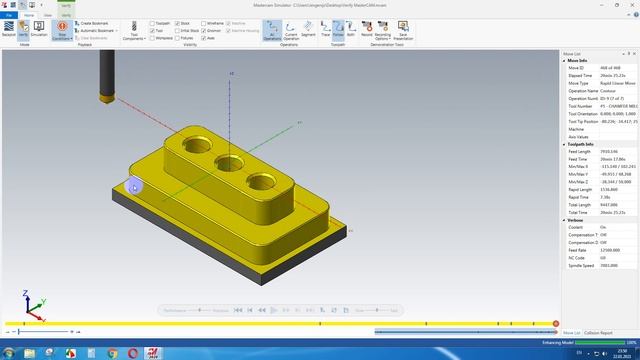Open Quick Access toolbar customize arrow
Screen dimensions: 640x360
(x=41, y=5)
